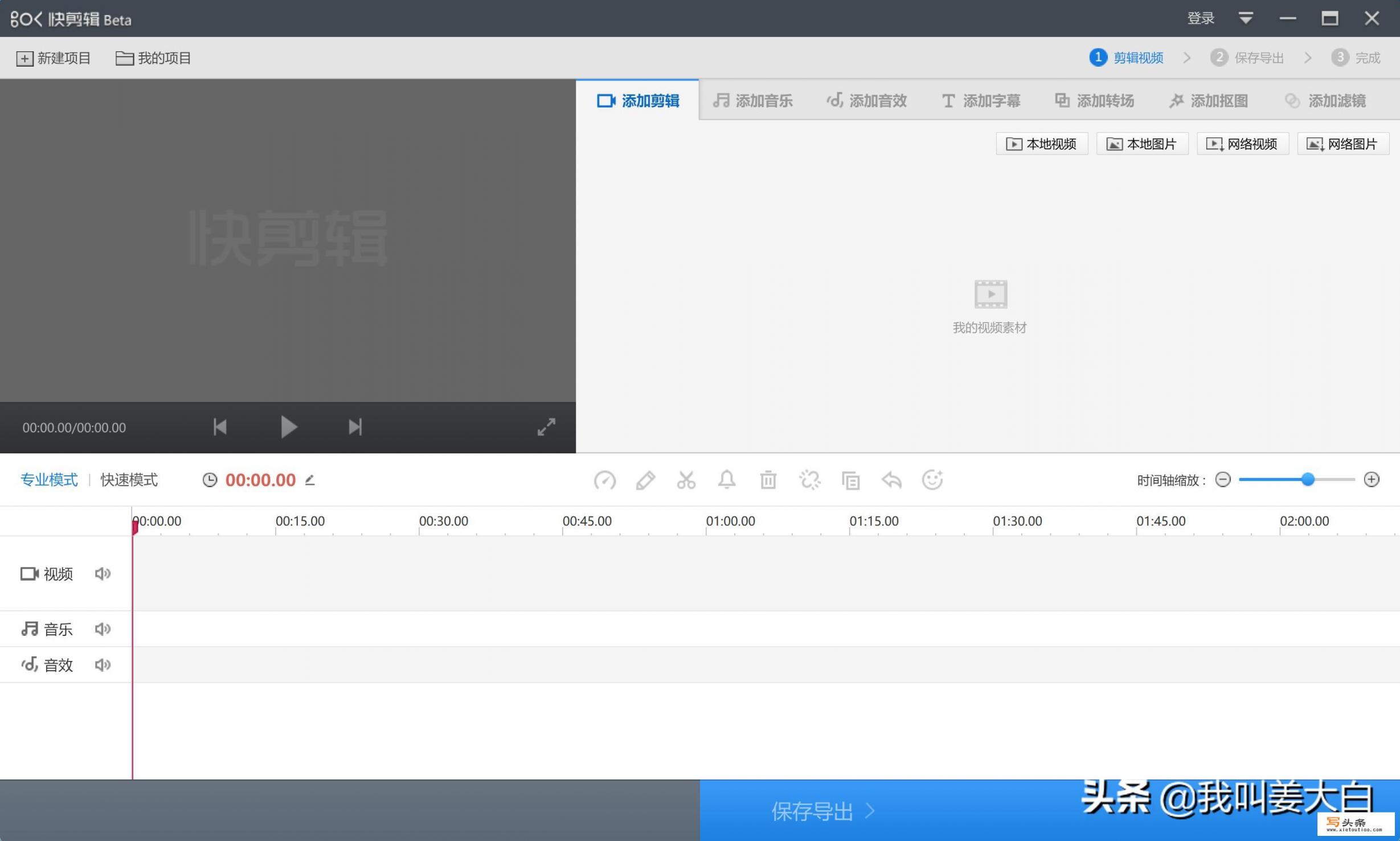1400x841 pixels.
Task: Click the 我的视频素材 film placeholder icon
Action: (990, 294)
